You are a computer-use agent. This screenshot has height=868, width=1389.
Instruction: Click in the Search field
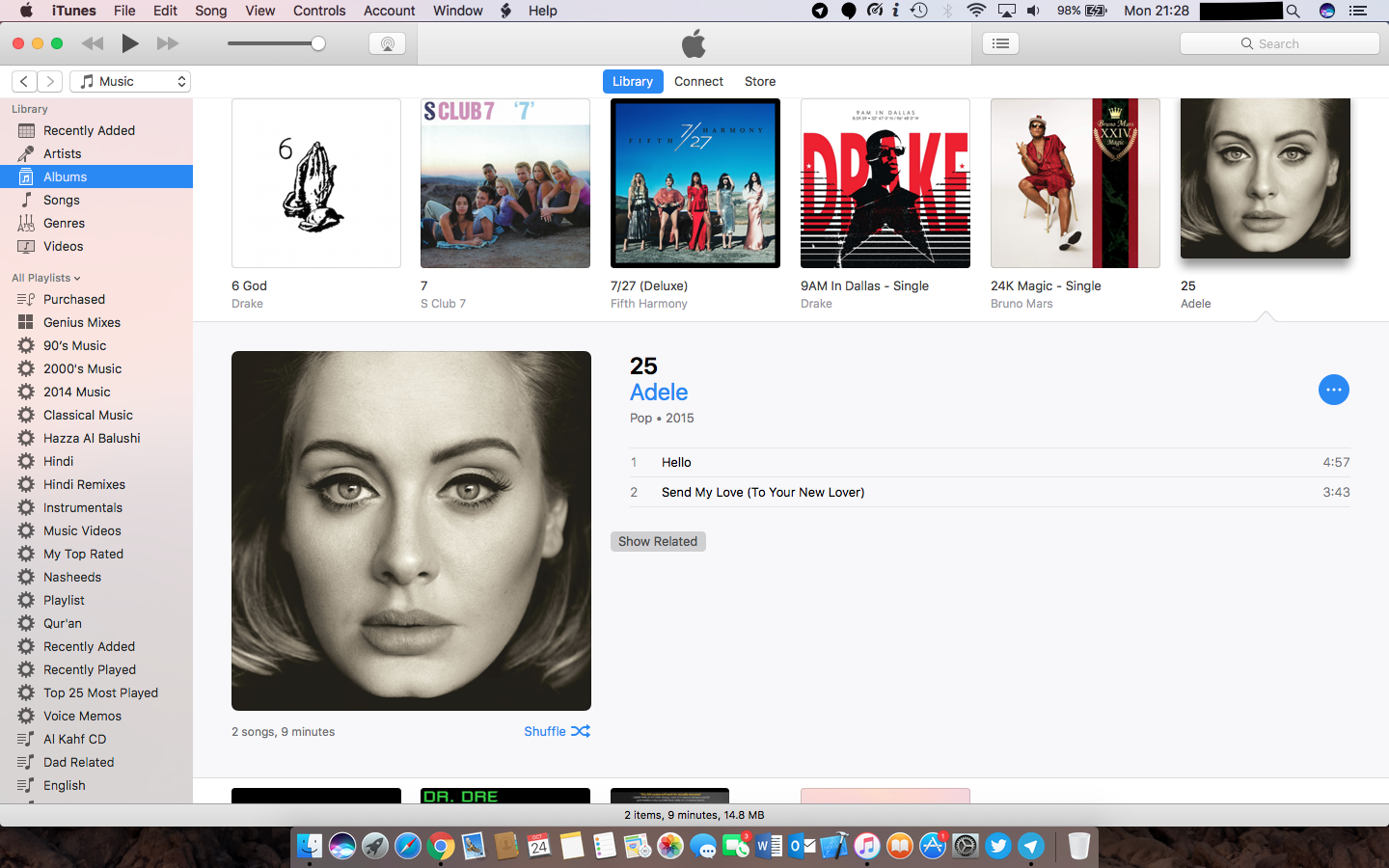pyautogui.click(x=1279, y=43)
